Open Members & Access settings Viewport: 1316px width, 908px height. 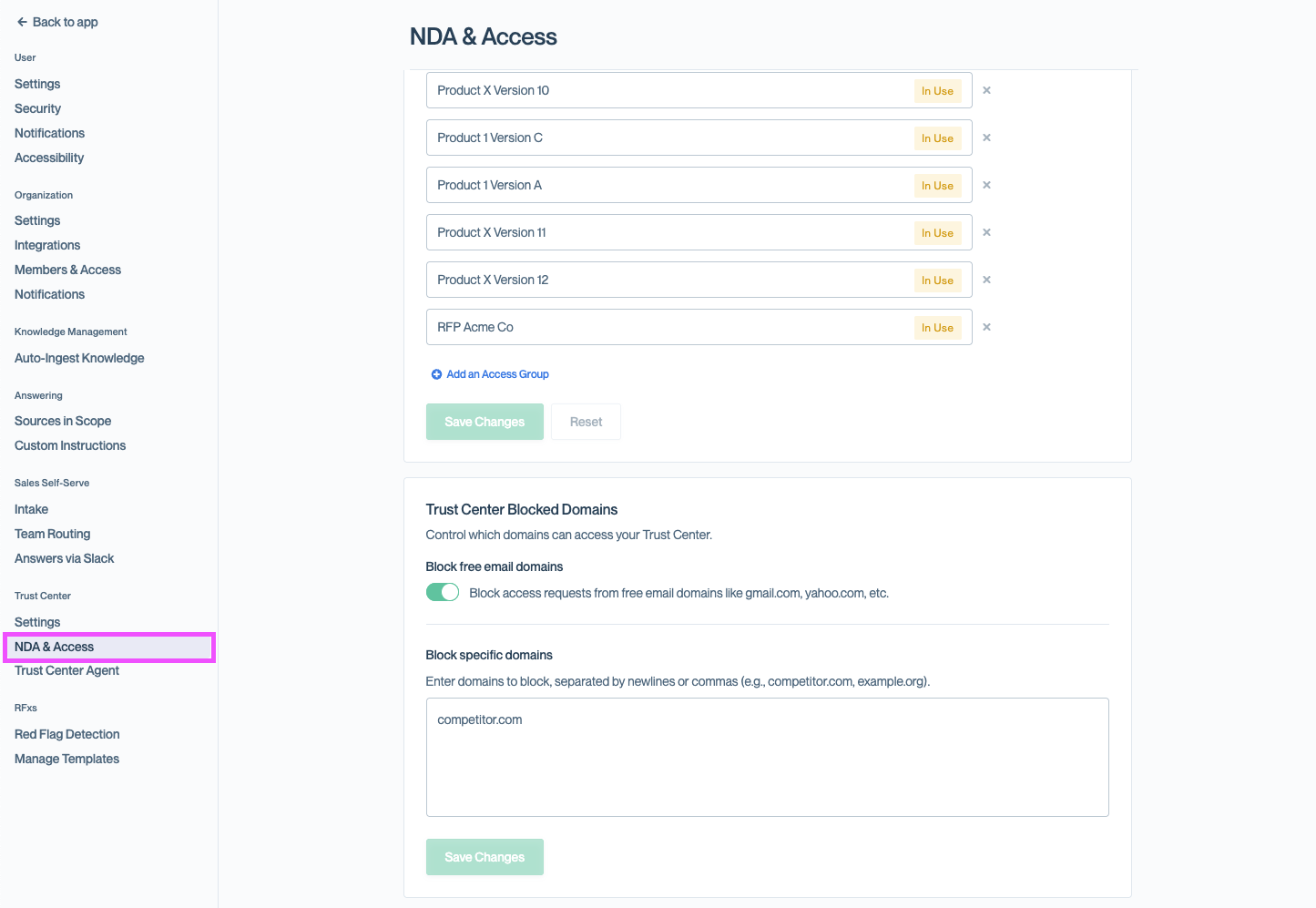(x=67, y=270)
